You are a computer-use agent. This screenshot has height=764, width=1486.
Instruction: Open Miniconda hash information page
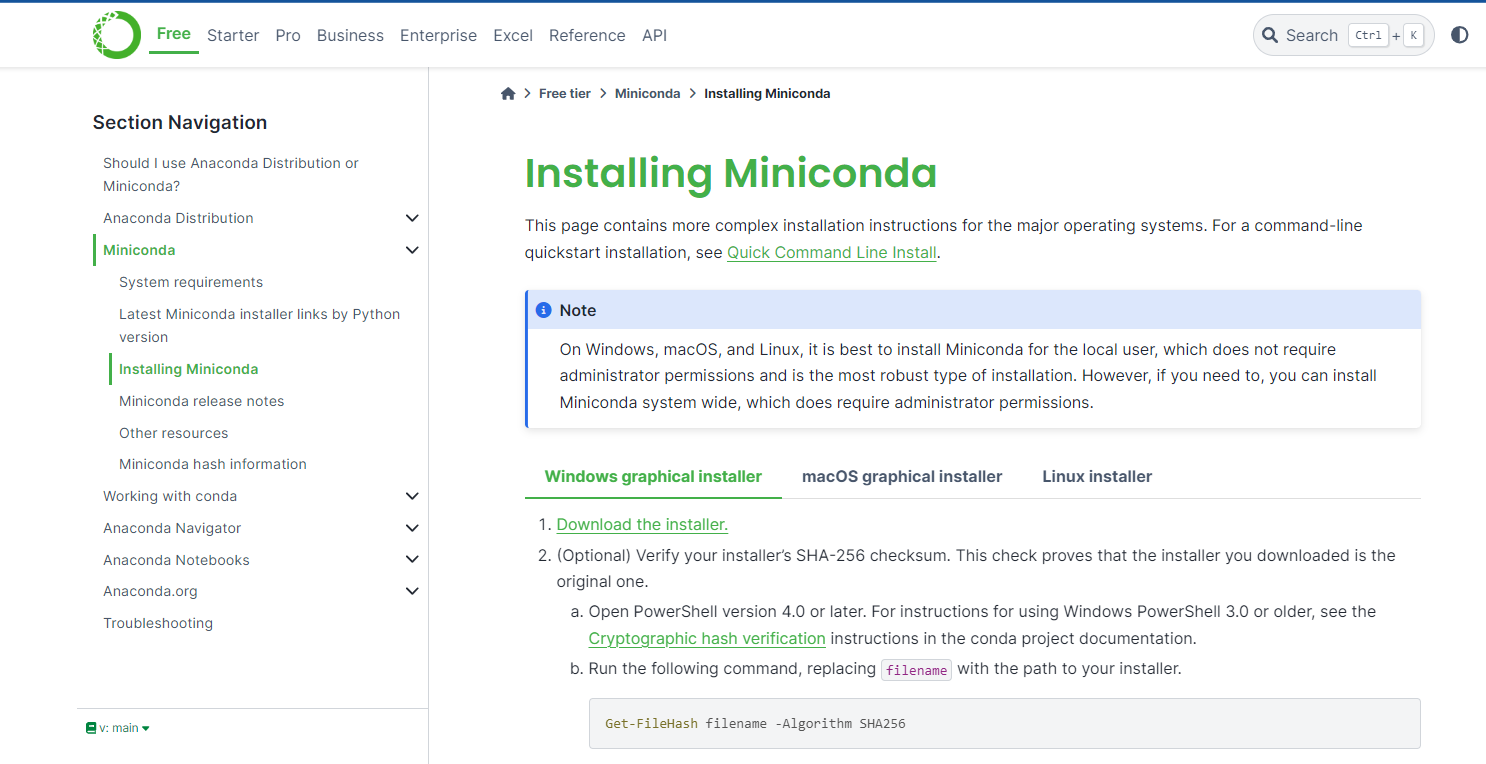pyautogui.click(x=213, y=464)
